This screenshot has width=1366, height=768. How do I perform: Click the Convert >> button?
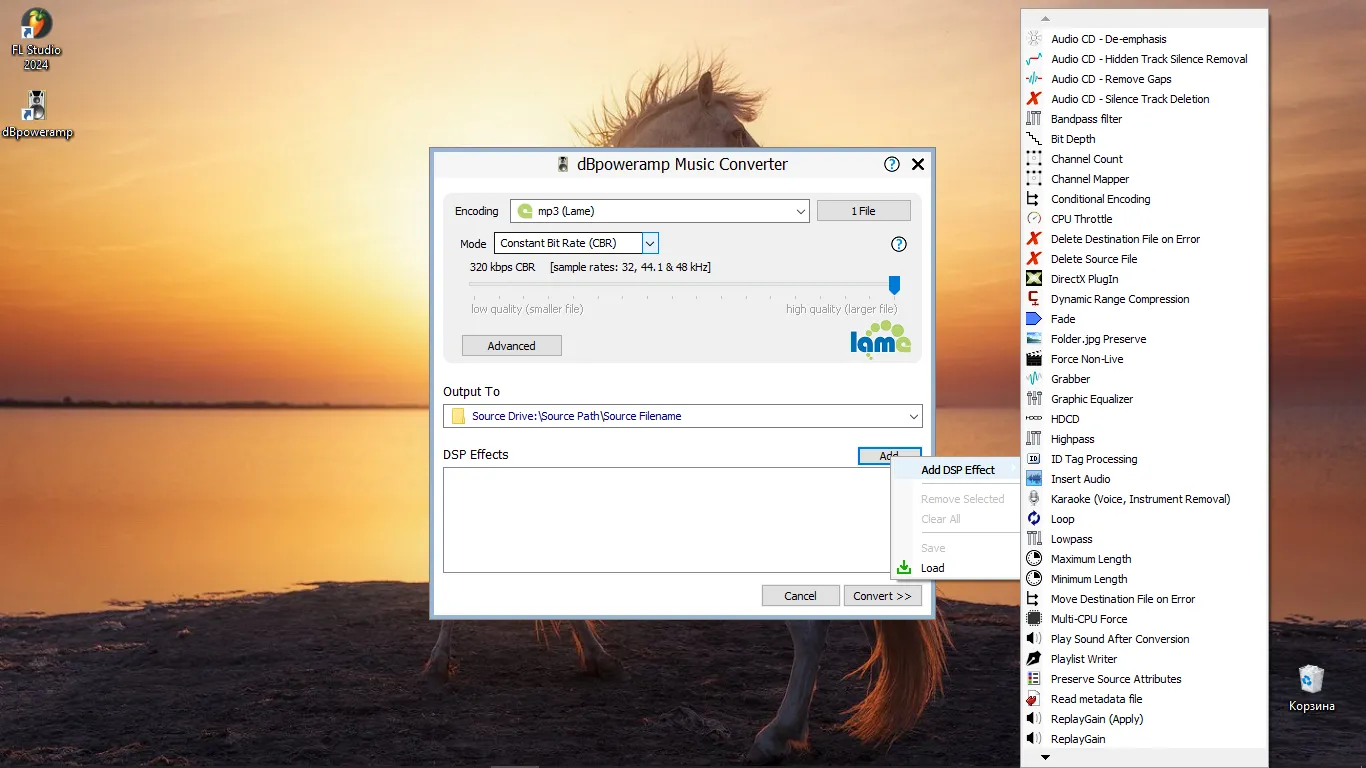coord(882,596)
